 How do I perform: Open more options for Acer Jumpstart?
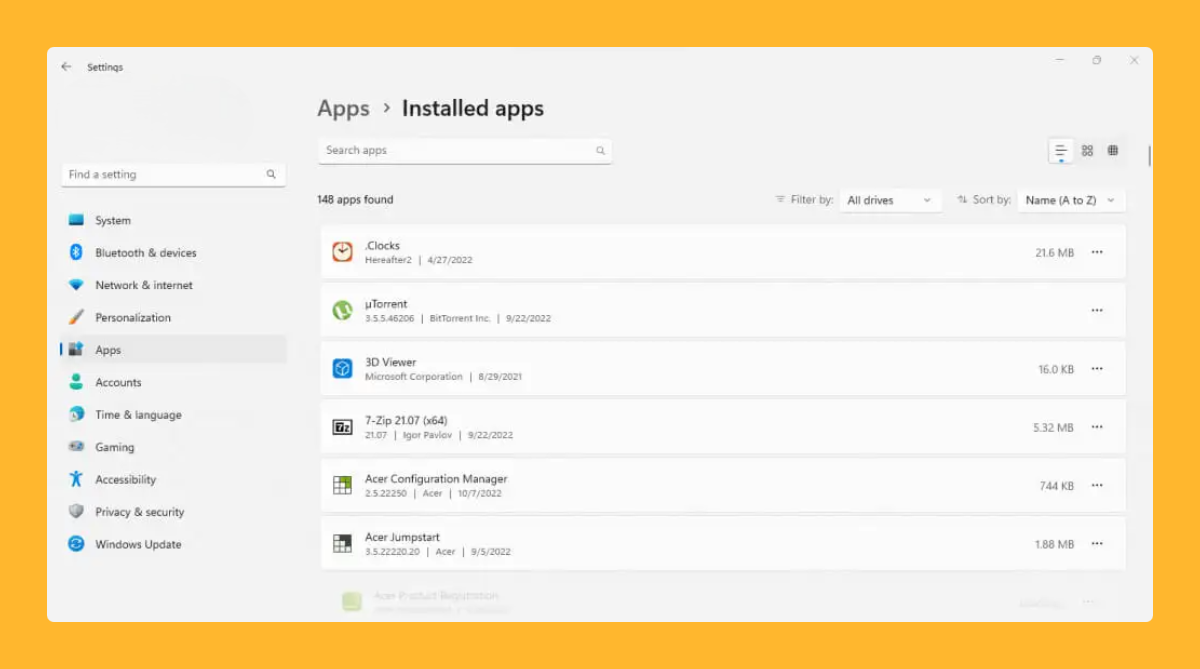click(x=1097, y=544)
